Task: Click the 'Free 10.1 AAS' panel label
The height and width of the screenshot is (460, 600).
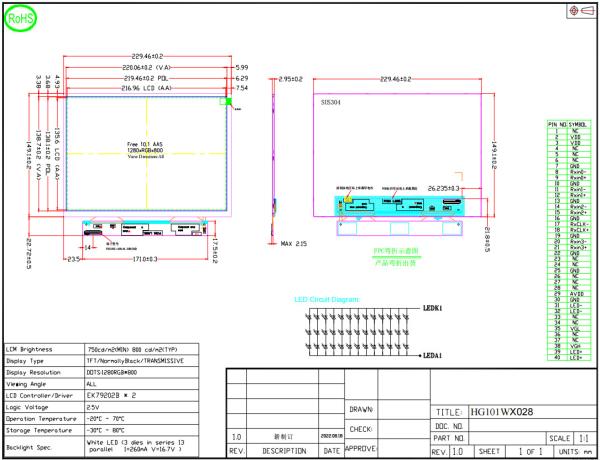Action: (x=145, y=144)
